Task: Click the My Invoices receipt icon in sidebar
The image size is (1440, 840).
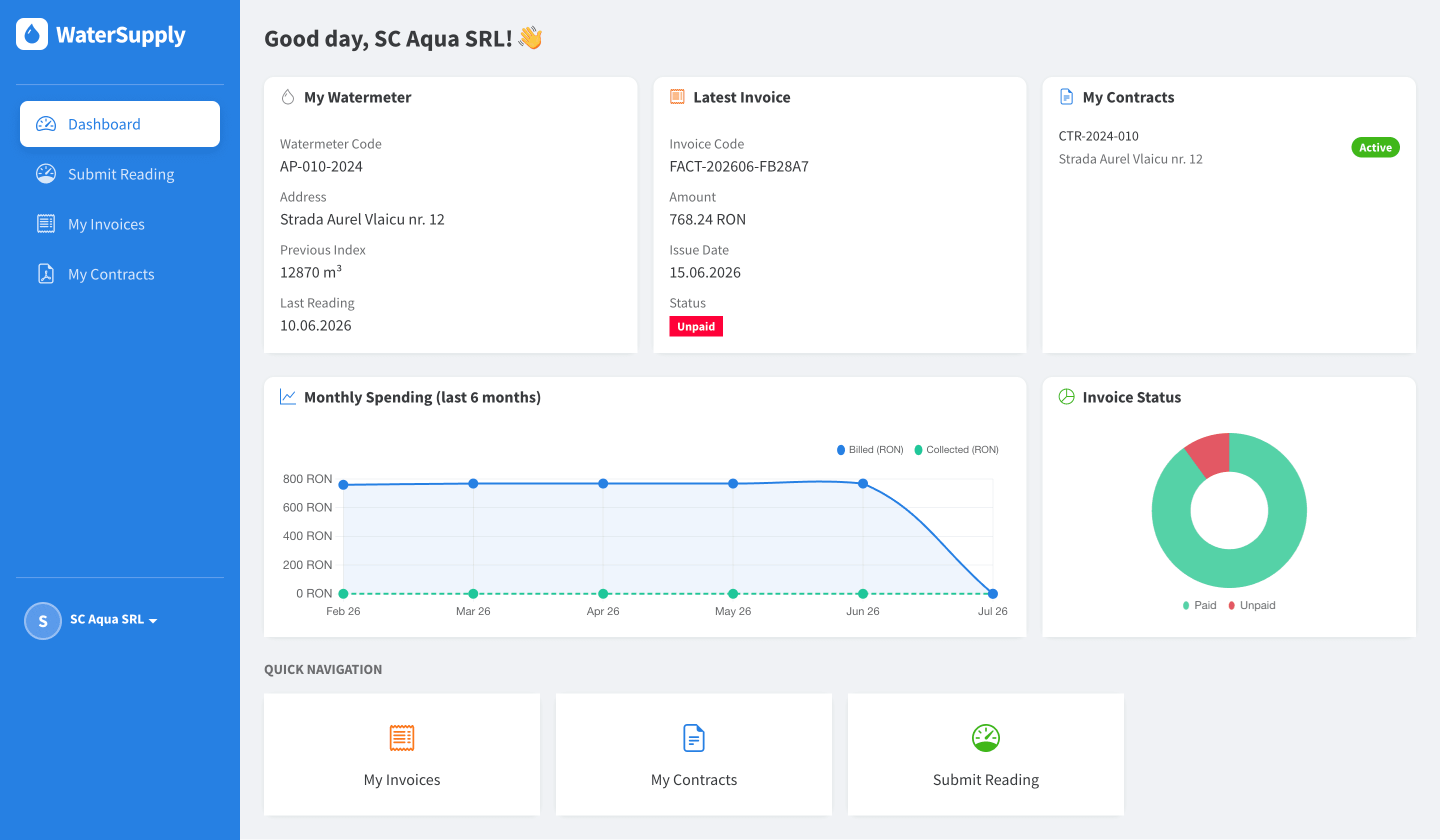Action: [45, 223]
